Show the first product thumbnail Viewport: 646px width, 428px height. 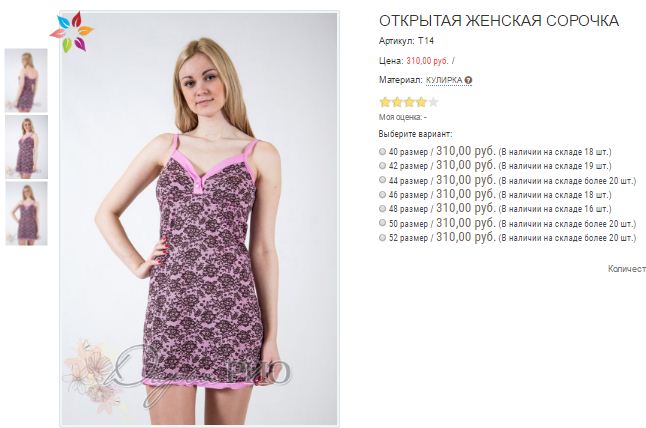pos(25,80)
